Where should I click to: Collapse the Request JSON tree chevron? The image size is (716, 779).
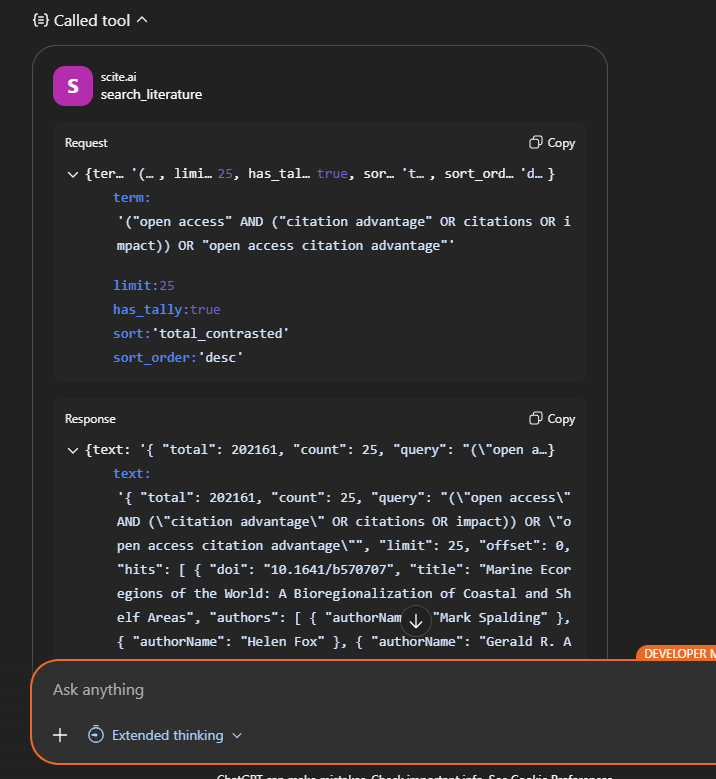pos(73,174)
